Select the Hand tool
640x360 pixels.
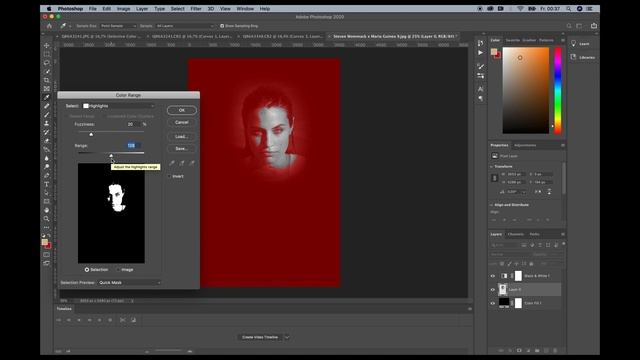point(47,210)
